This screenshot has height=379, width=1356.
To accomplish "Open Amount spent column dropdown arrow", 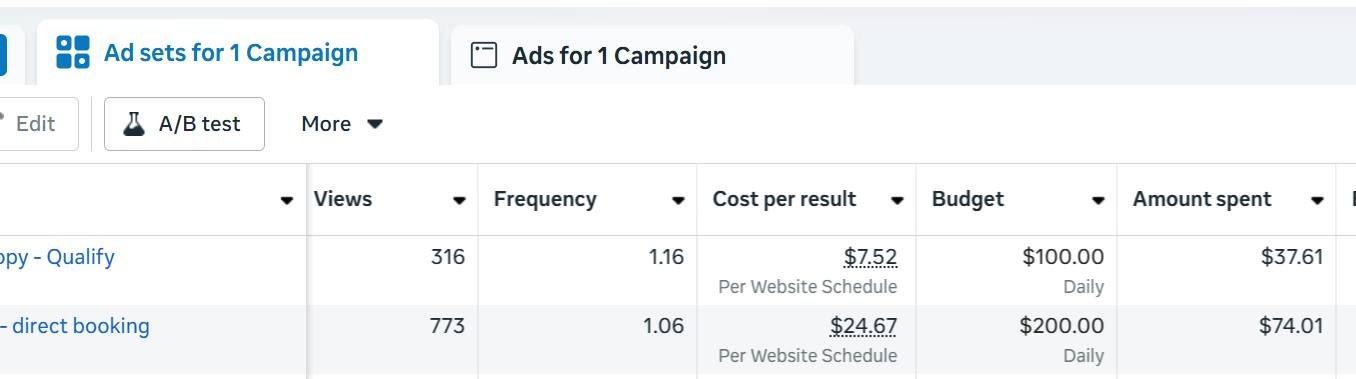I will (x=1317, y=200).
